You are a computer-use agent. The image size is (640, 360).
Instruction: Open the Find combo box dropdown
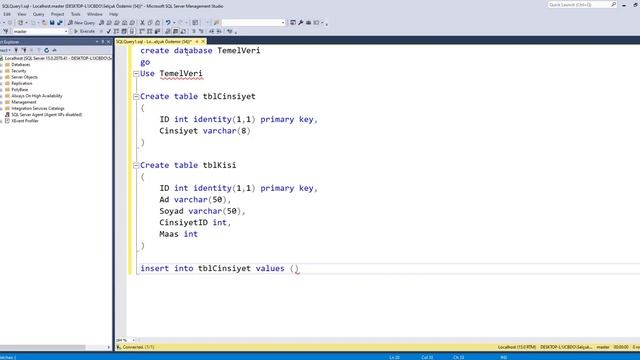click(283, 22)
